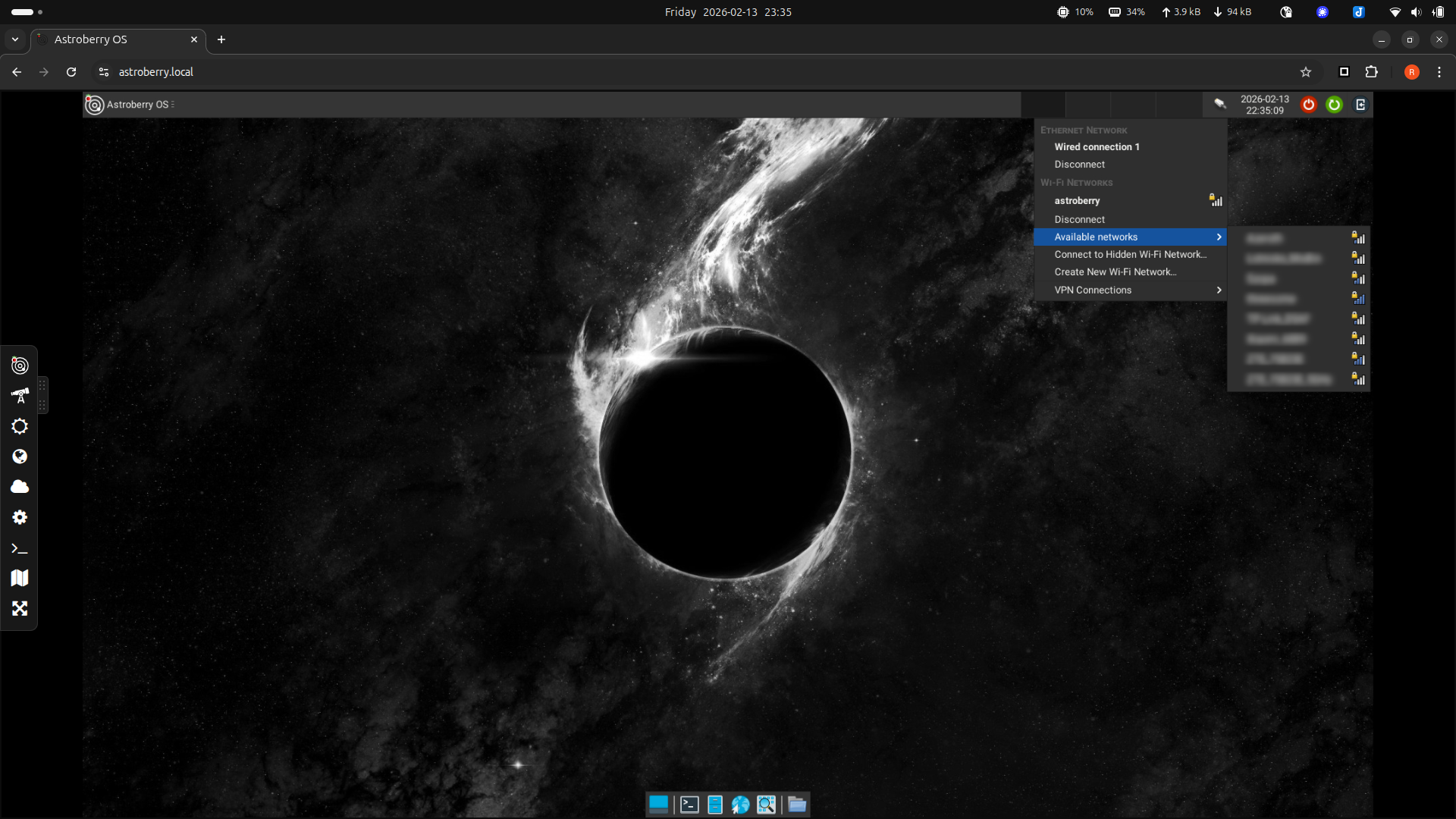The width and height of the screenshot is (1456, 819).
Task: Open the file cabinet icon in the dock
Action: (x=714, y=805)
